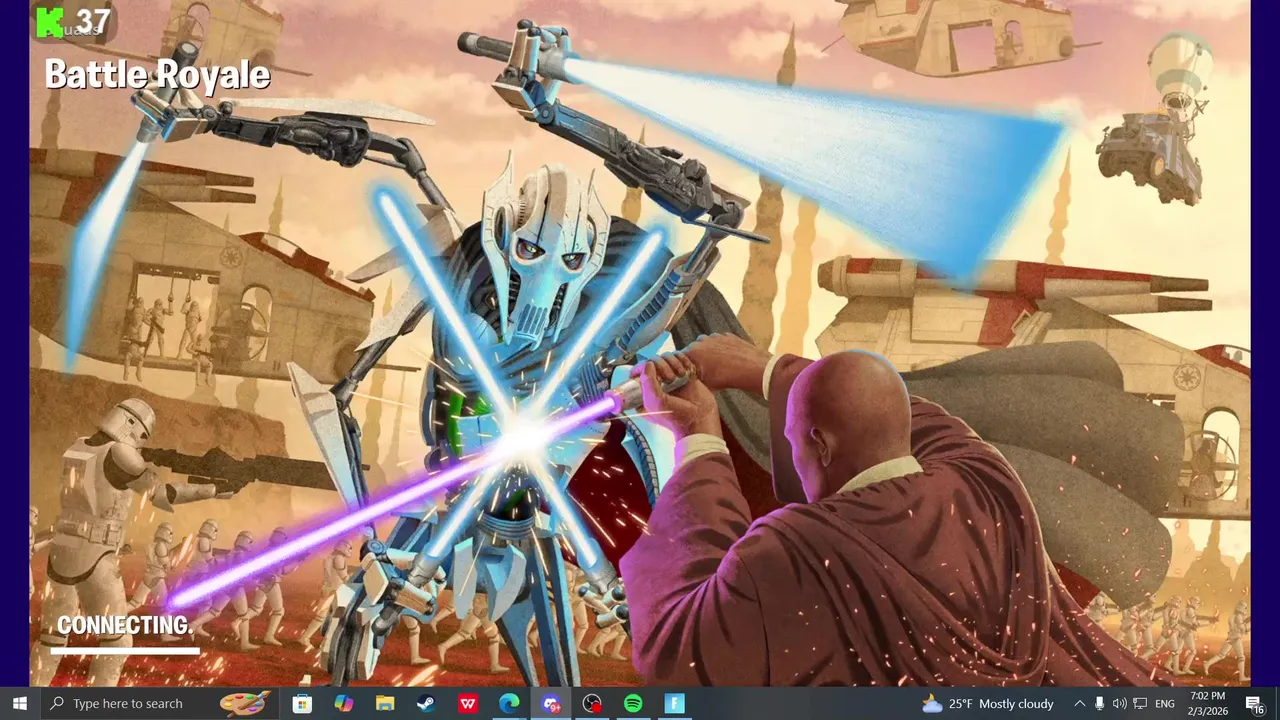This screenshot has height=720, width=1280.
Task: Open Discord with its 9+ notification badge
Action: 551,704
